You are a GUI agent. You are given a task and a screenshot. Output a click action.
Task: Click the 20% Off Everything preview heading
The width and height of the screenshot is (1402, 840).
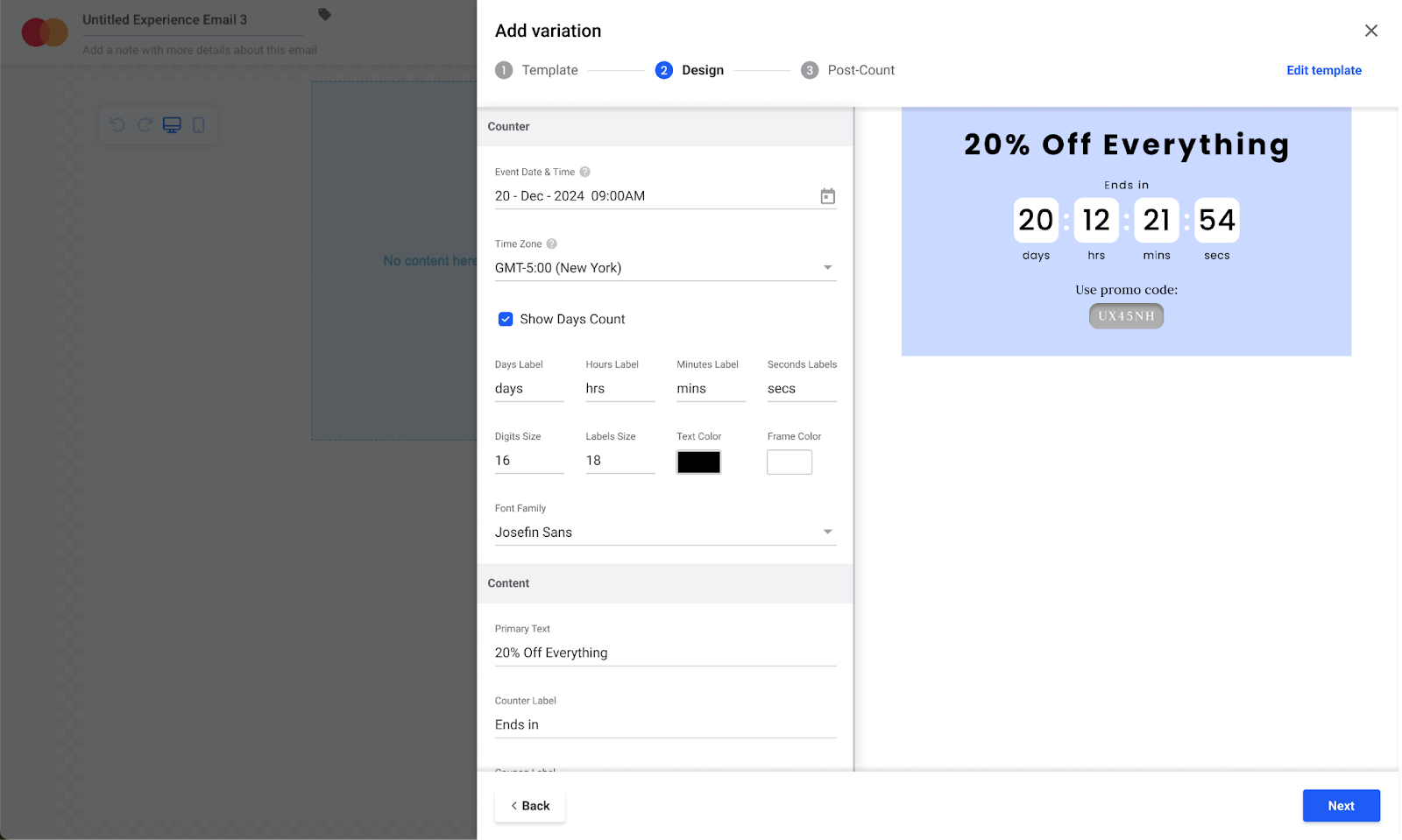(x=1126, y=145)
